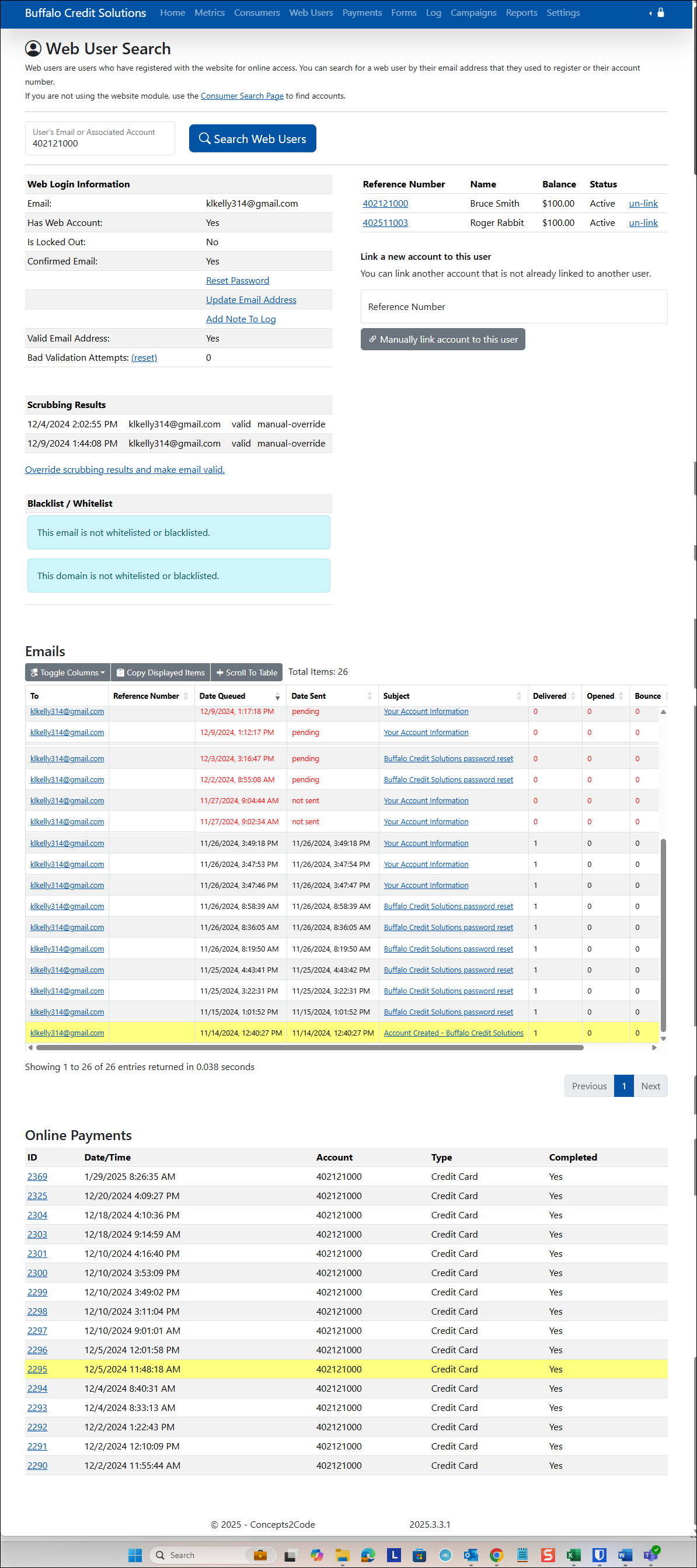Go to the Metrics menu
The width and height of the screenshot is (697, 1568).
[210, 13]
